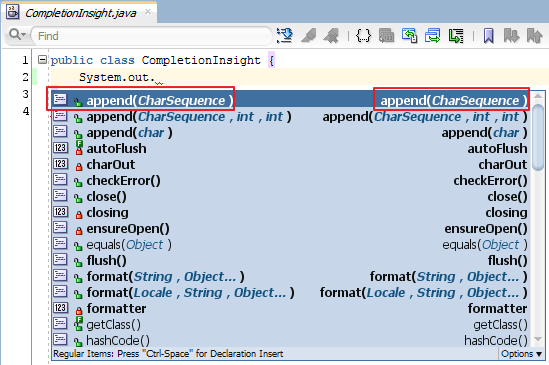
Task: Select the close() completion item
Action: (290, 197)
